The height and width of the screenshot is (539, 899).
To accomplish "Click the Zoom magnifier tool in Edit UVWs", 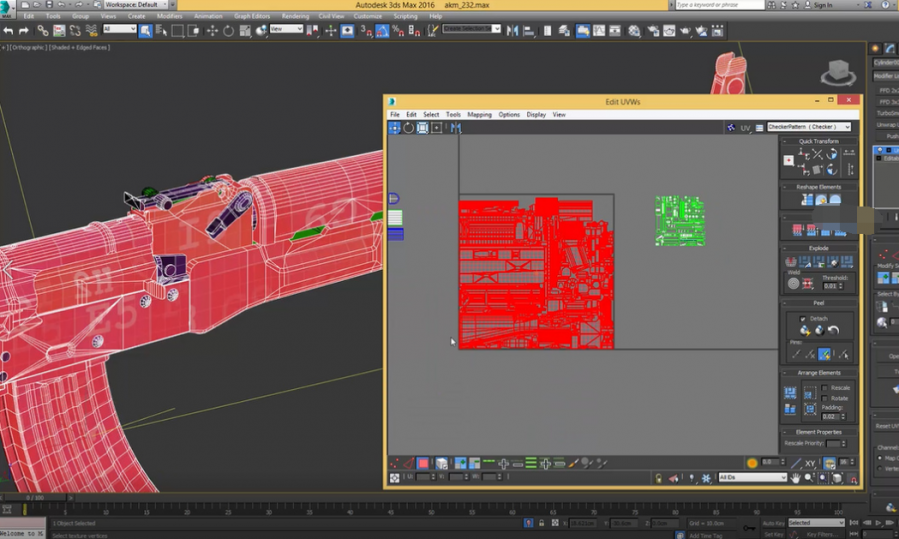I will [810, 478].
